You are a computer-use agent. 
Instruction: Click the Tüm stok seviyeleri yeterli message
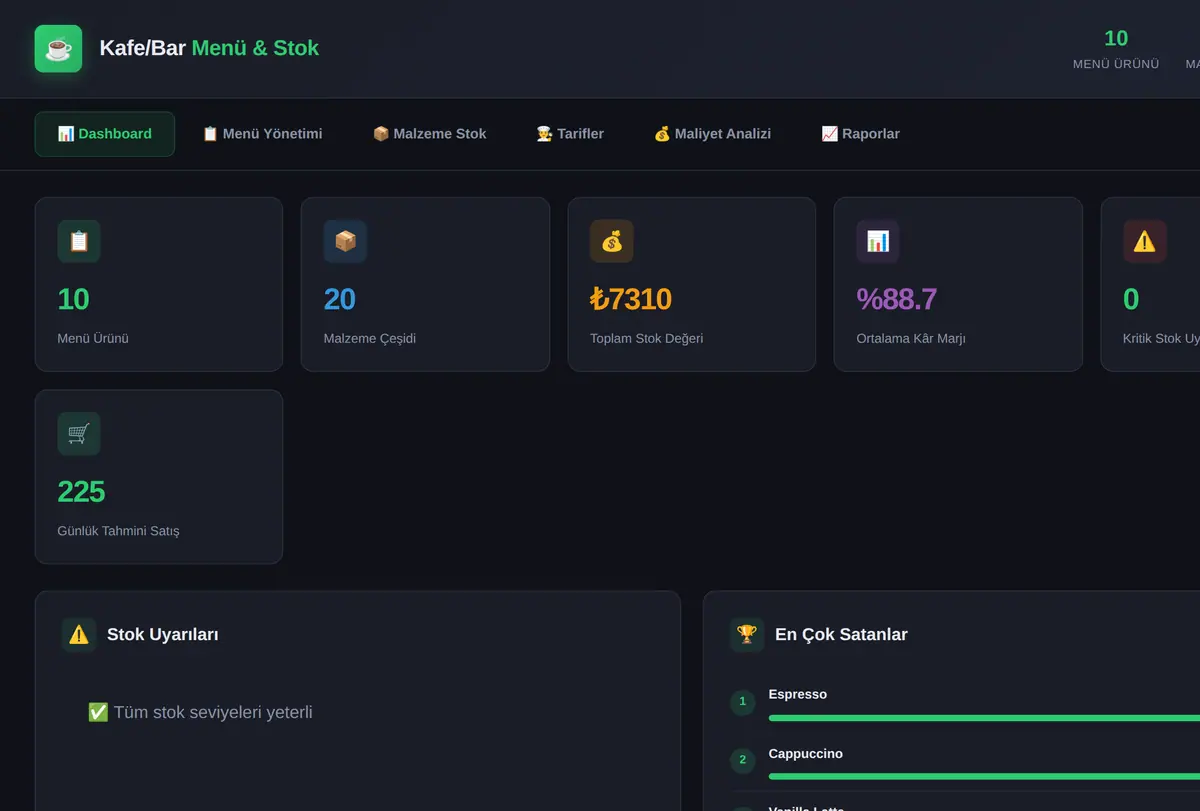(200, 712)
